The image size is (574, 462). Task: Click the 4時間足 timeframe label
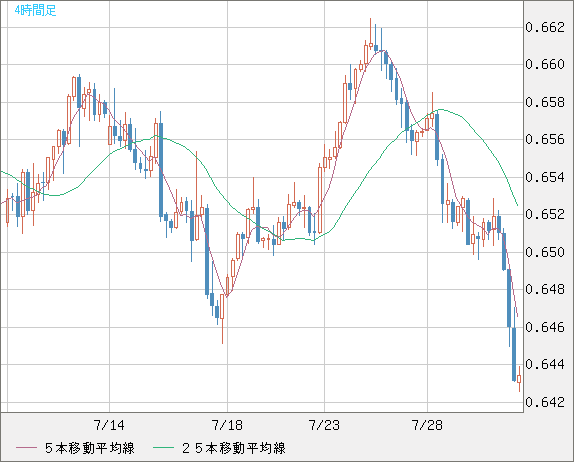(36, 10)
